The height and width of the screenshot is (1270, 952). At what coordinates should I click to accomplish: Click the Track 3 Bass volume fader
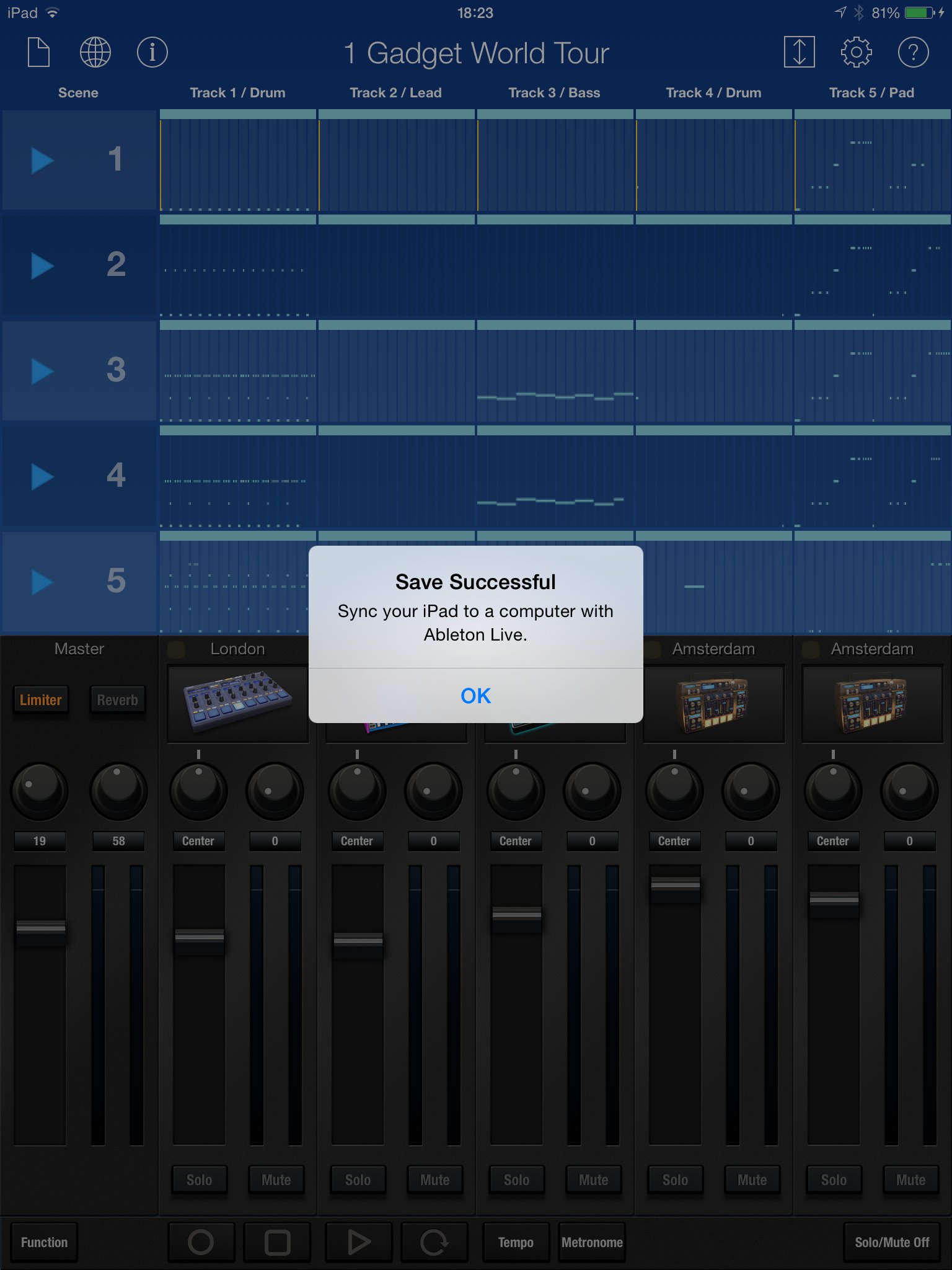(x=517, y=918)
